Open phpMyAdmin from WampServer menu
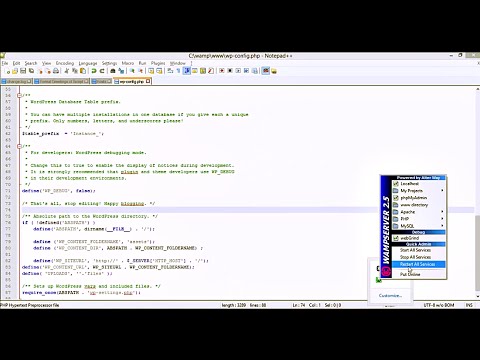The width and height of the screenshot is (480, 360). (418, 198)
